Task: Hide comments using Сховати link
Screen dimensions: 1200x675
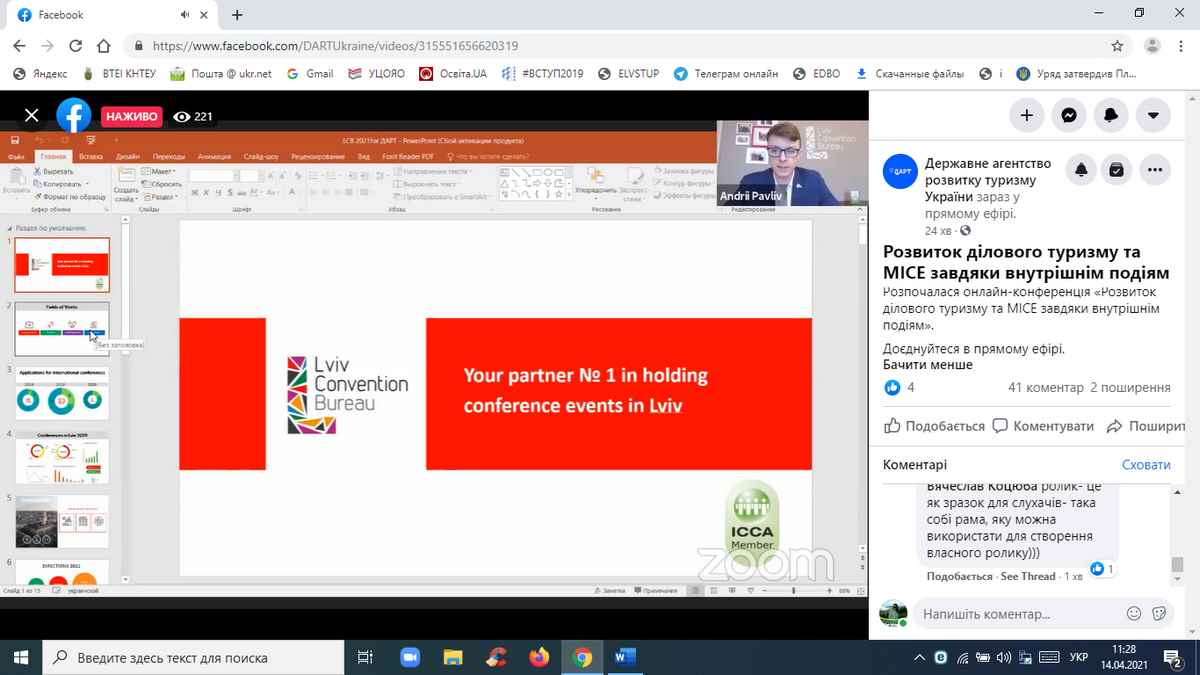Action: 1145,465
